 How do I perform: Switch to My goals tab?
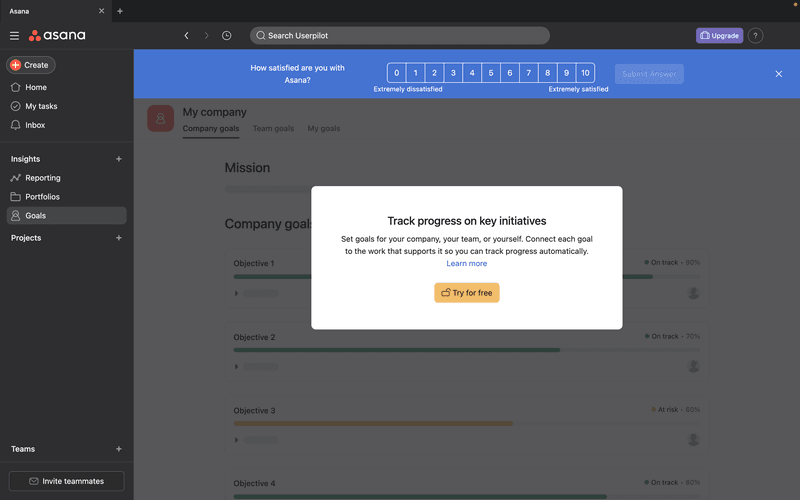323,129
